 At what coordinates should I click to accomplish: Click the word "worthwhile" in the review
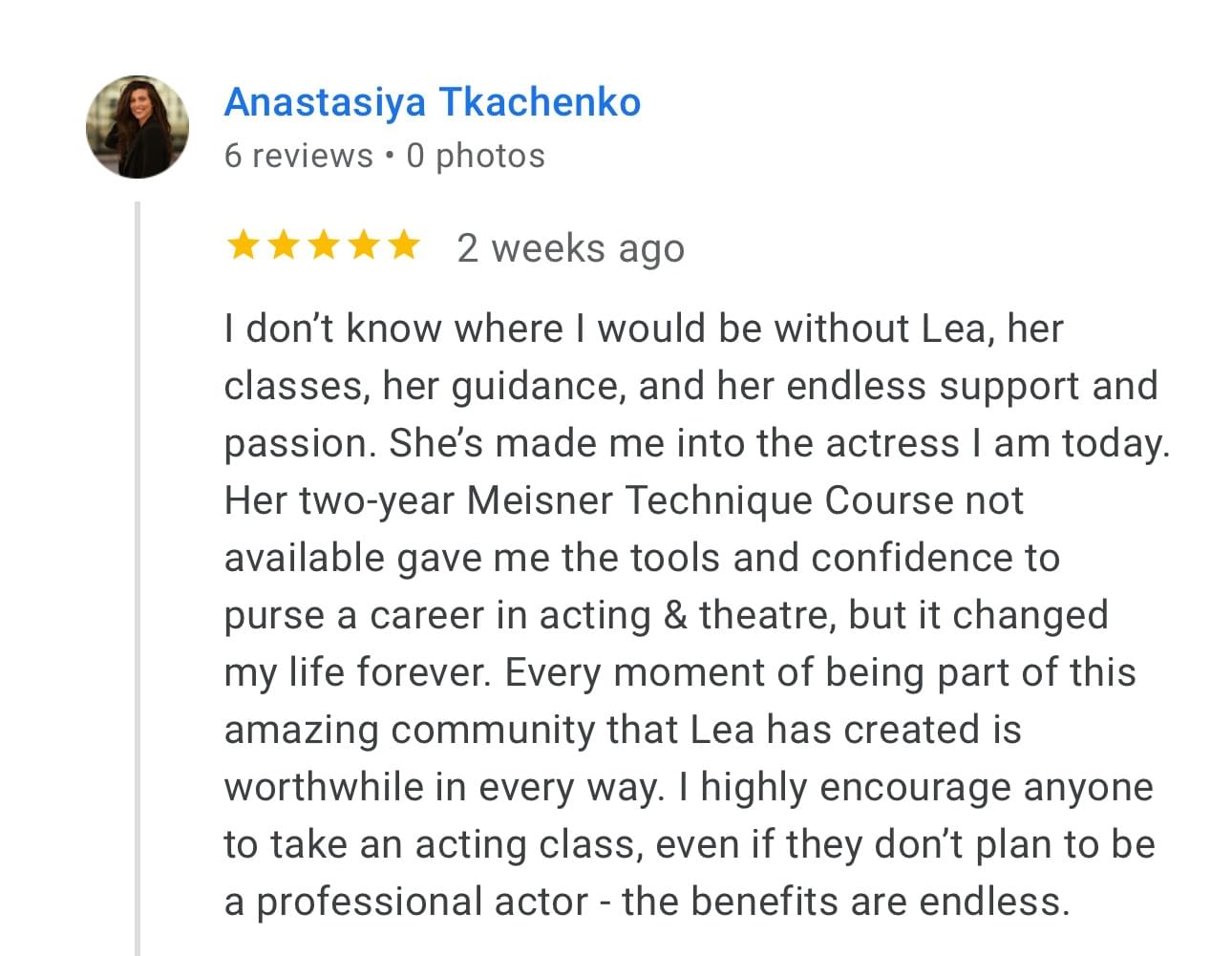pos(322,787)
